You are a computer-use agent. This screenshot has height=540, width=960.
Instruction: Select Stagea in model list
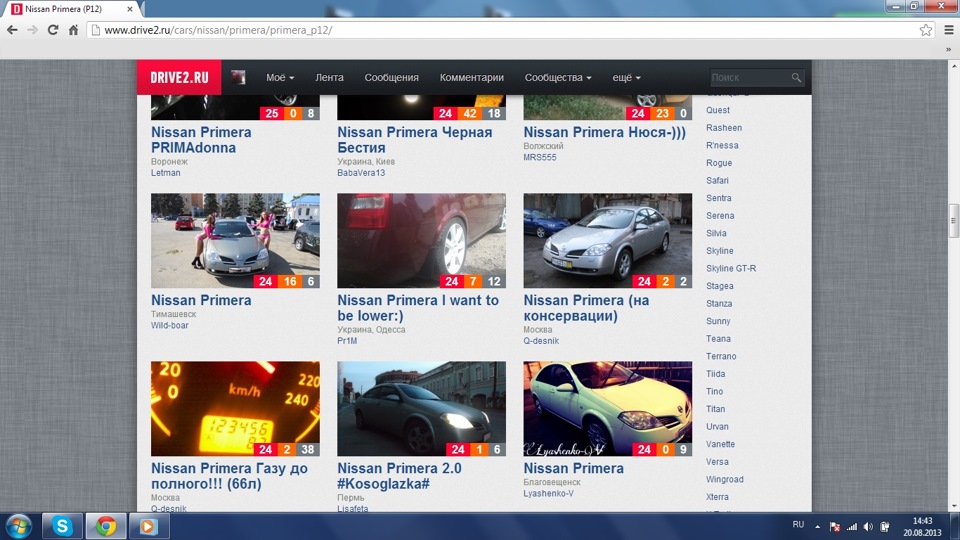click(x=719, y=286)
